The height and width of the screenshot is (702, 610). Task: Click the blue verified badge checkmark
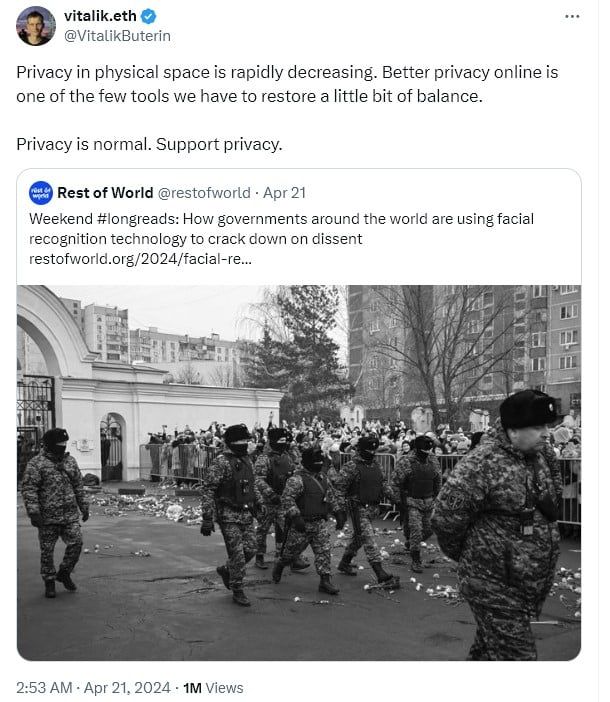(x=149, y=17)
